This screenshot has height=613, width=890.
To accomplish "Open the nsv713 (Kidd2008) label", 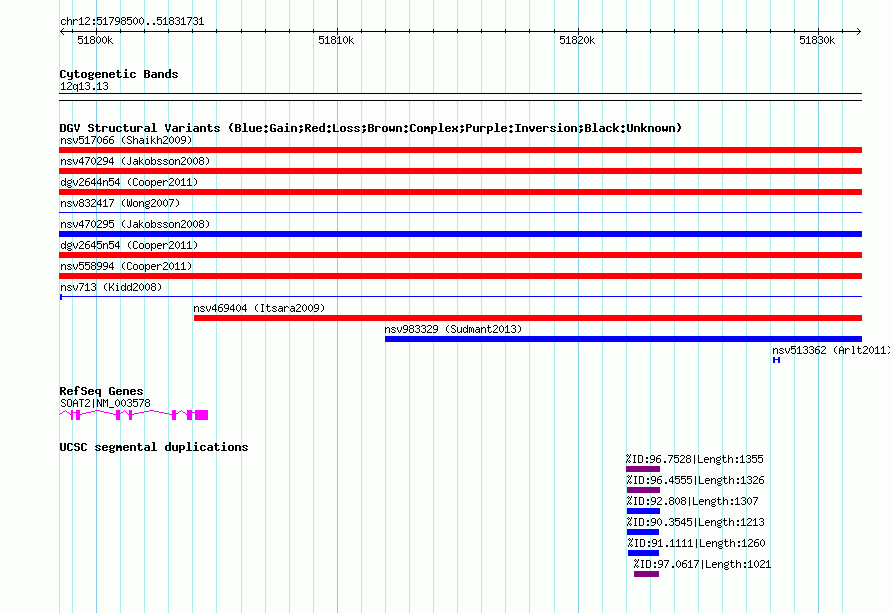I will pyautogui.click(x=111, y=287).
